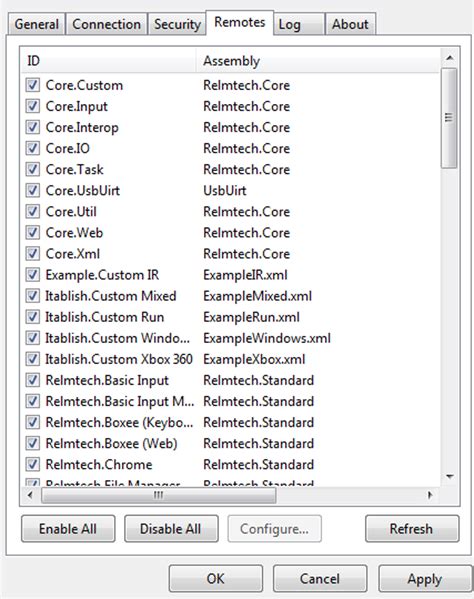Sort by the ID column header
This screenshot has height=599, width=474.
pos(109,61)
